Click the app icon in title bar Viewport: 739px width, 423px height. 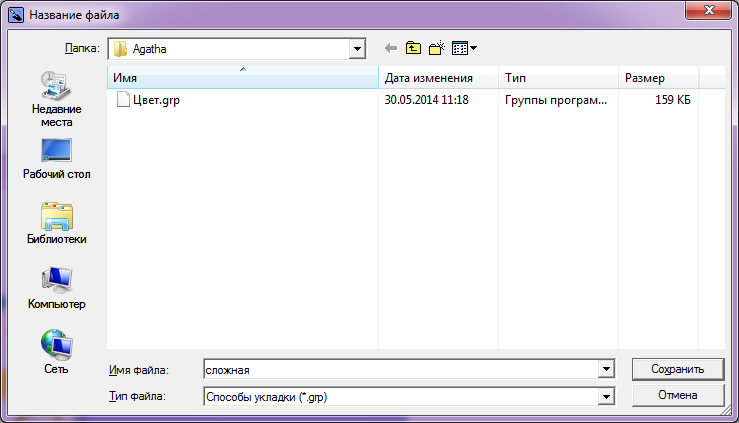(16, 15)
